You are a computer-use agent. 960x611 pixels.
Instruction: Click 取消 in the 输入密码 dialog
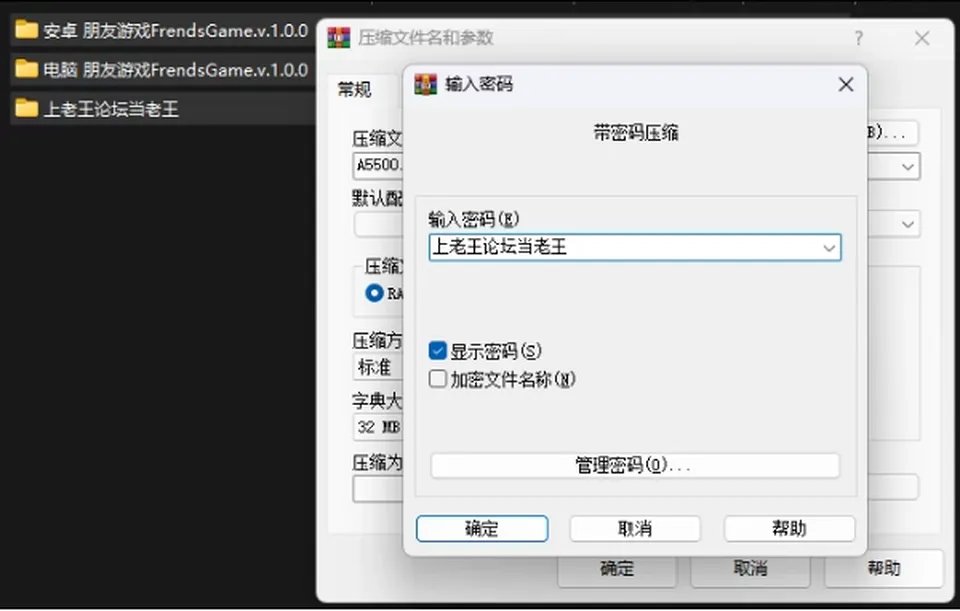pyautogui.click(x=635, y=528)
